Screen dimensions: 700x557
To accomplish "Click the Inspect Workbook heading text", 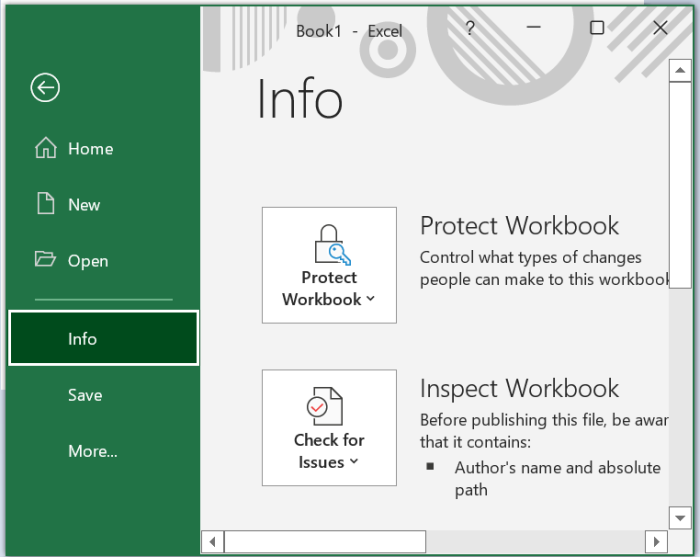I will [519, 388].
